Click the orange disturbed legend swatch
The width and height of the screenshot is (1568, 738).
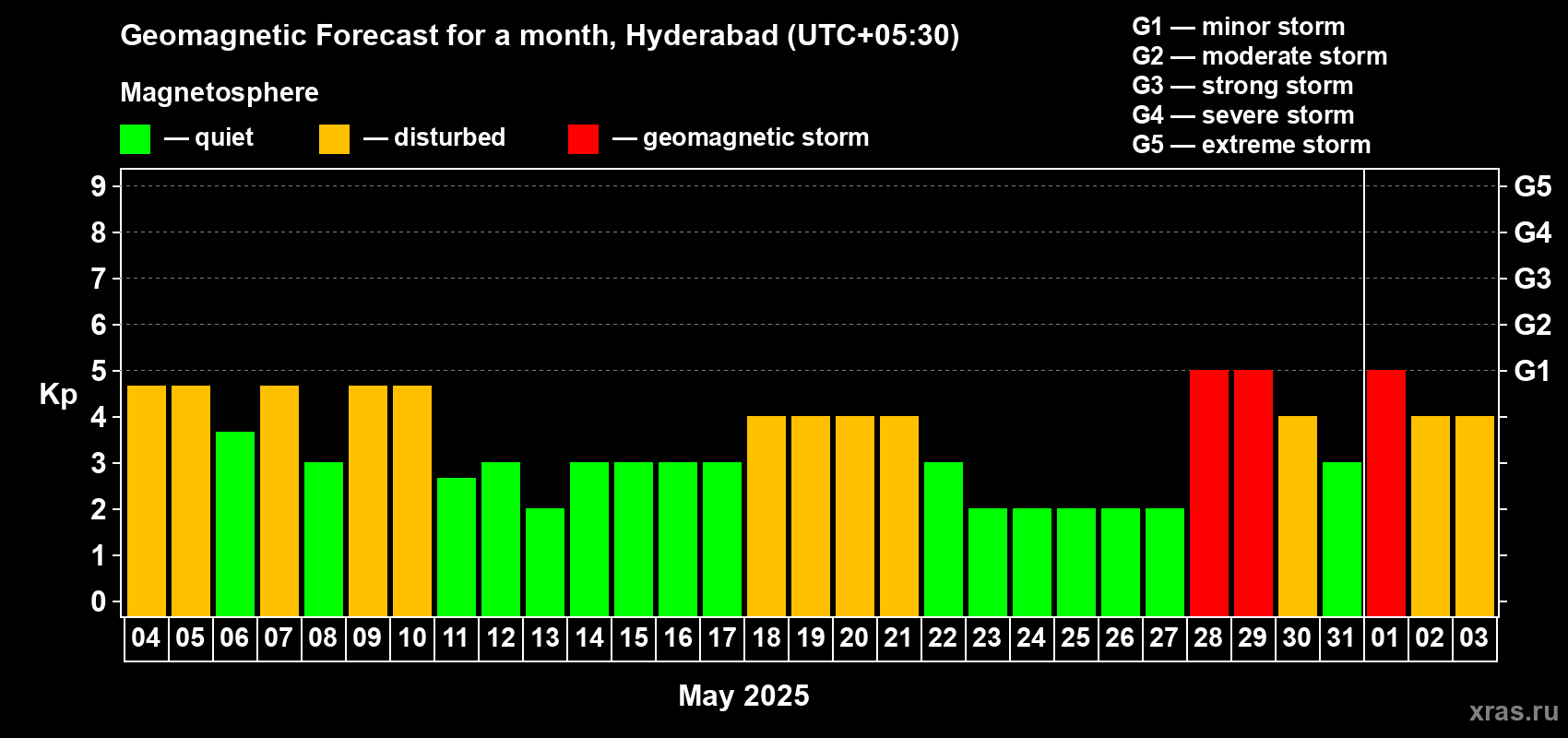[x=335, y=139]
